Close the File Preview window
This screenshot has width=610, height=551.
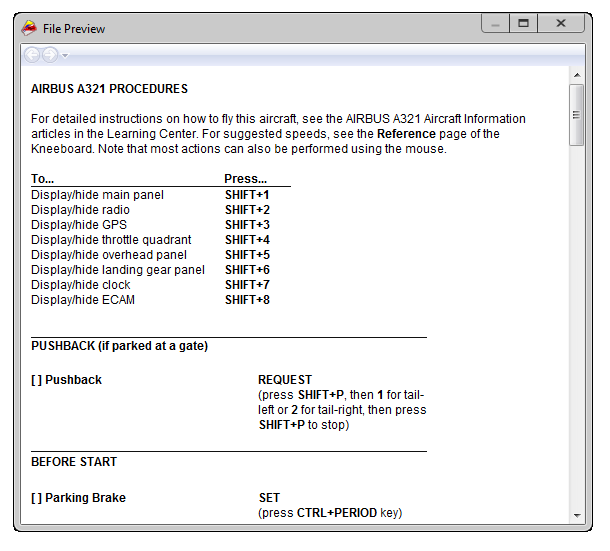[x=561, y=24]
